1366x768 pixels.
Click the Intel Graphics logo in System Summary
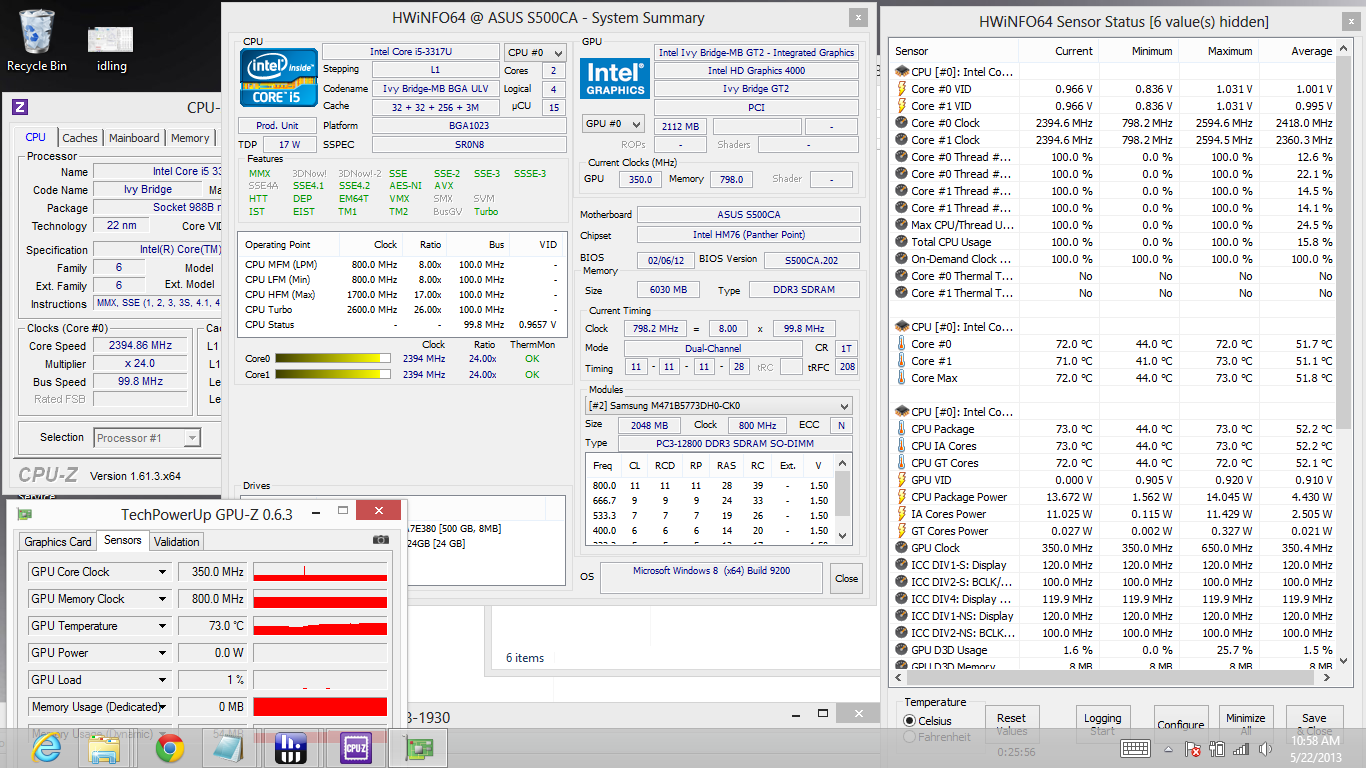615,78
